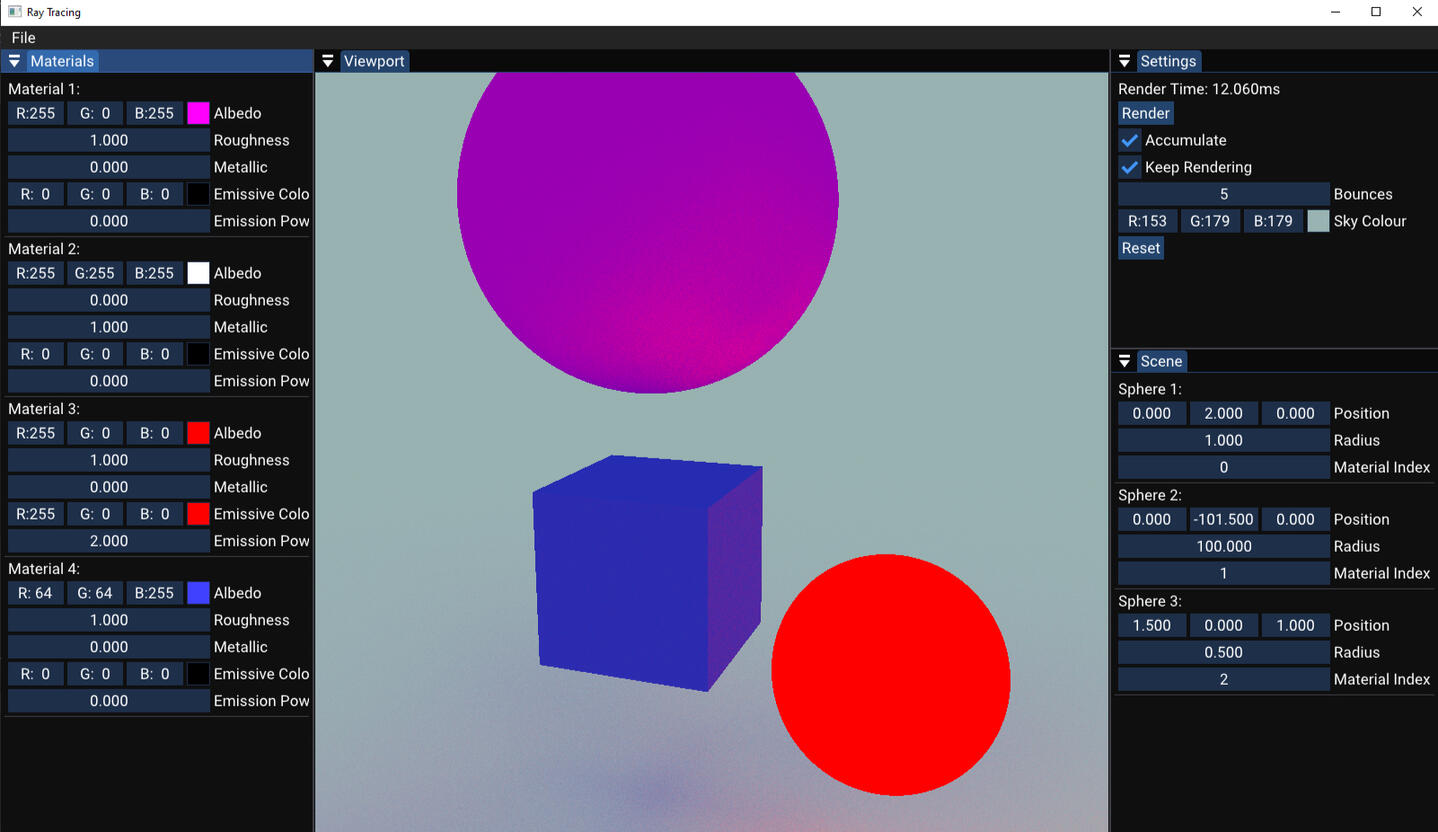Viewport: 1438px width, 832px height.
Task: Click the Ray Tracing app icon in title bar
Action: pos(14,12)
